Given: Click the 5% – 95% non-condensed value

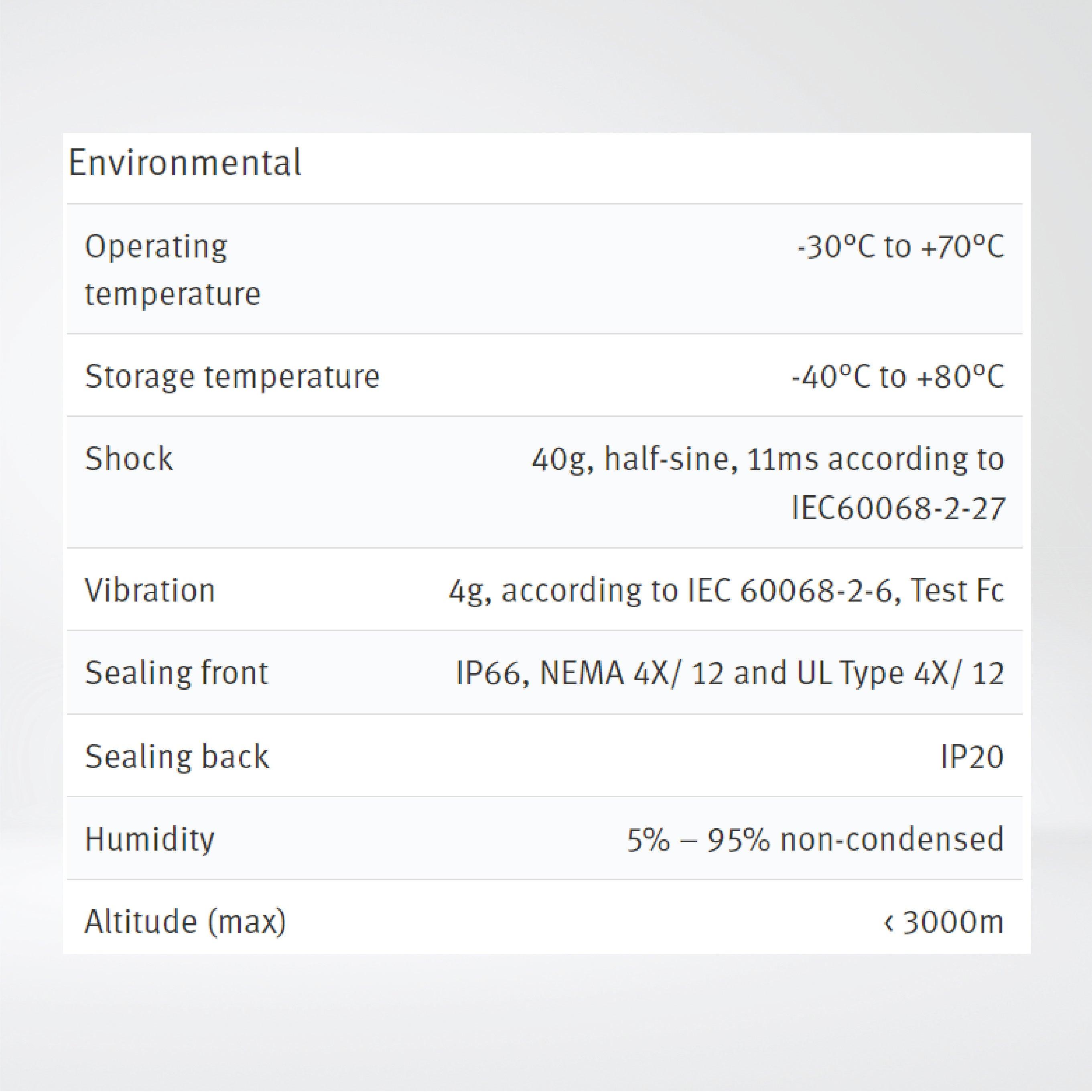Looking at the screenshot, I should pos(815,839).
